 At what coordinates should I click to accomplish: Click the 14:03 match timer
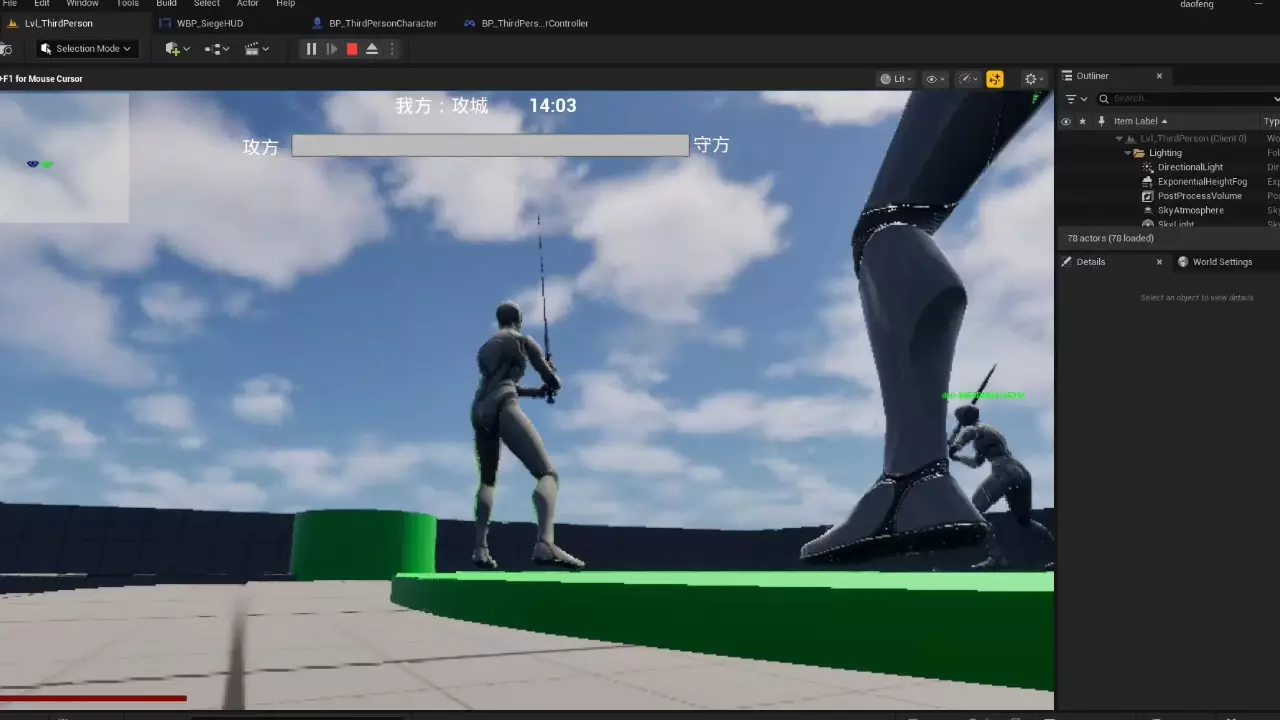point(553,105)
